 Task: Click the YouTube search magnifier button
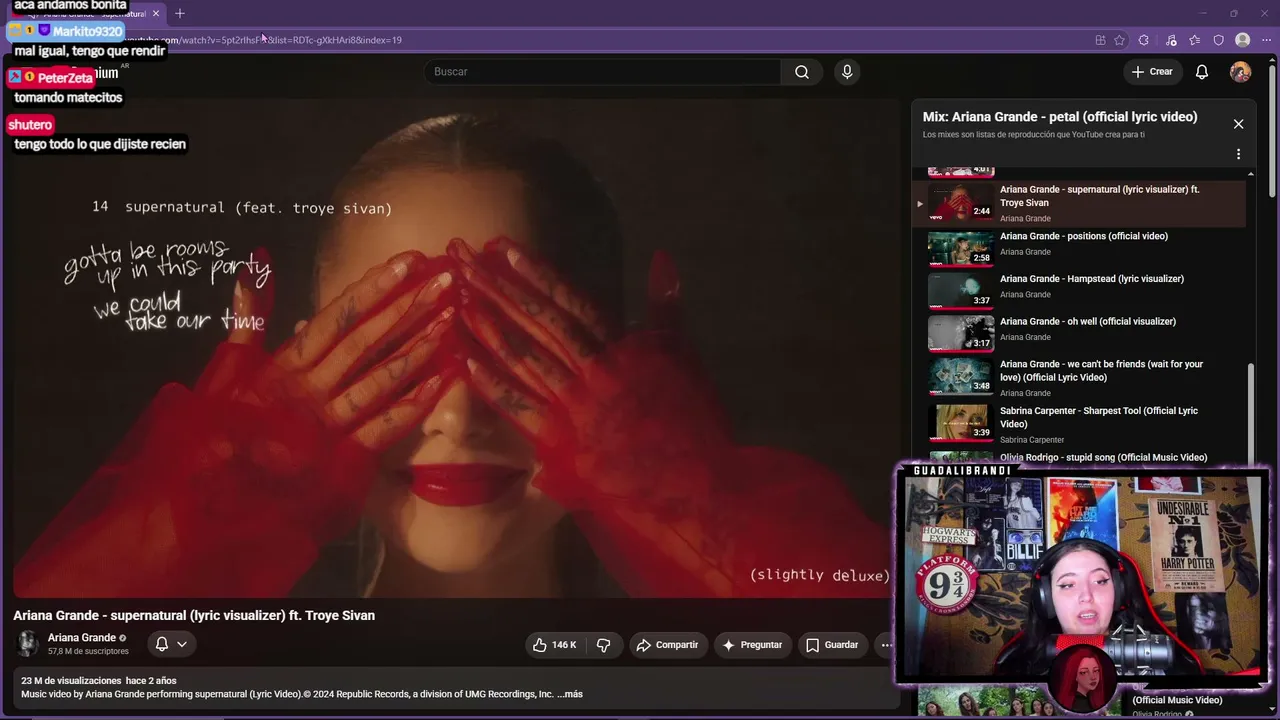[801, 72]
